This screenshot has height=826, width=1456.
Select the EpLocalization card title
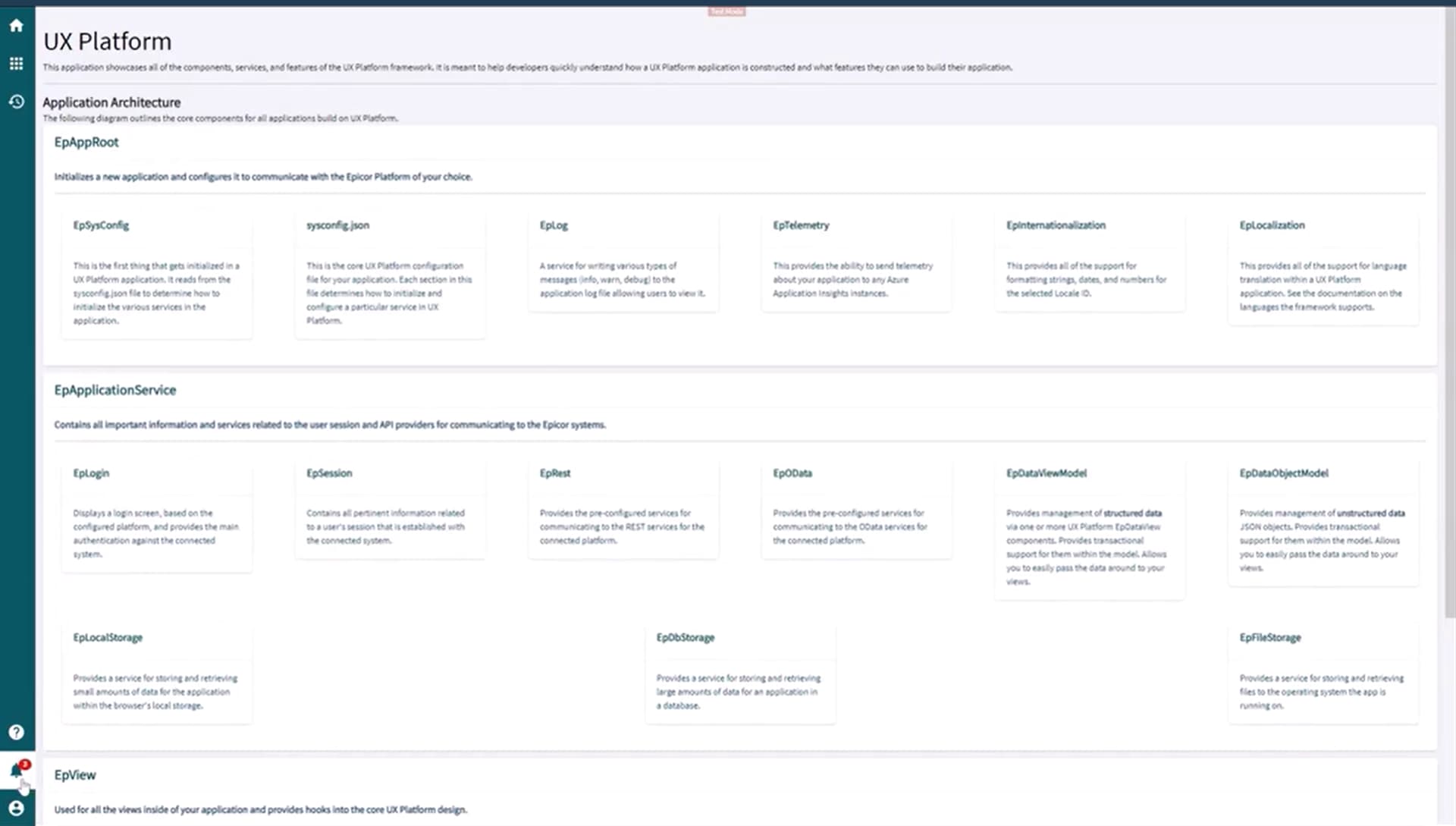click(x=1272, y=225)
